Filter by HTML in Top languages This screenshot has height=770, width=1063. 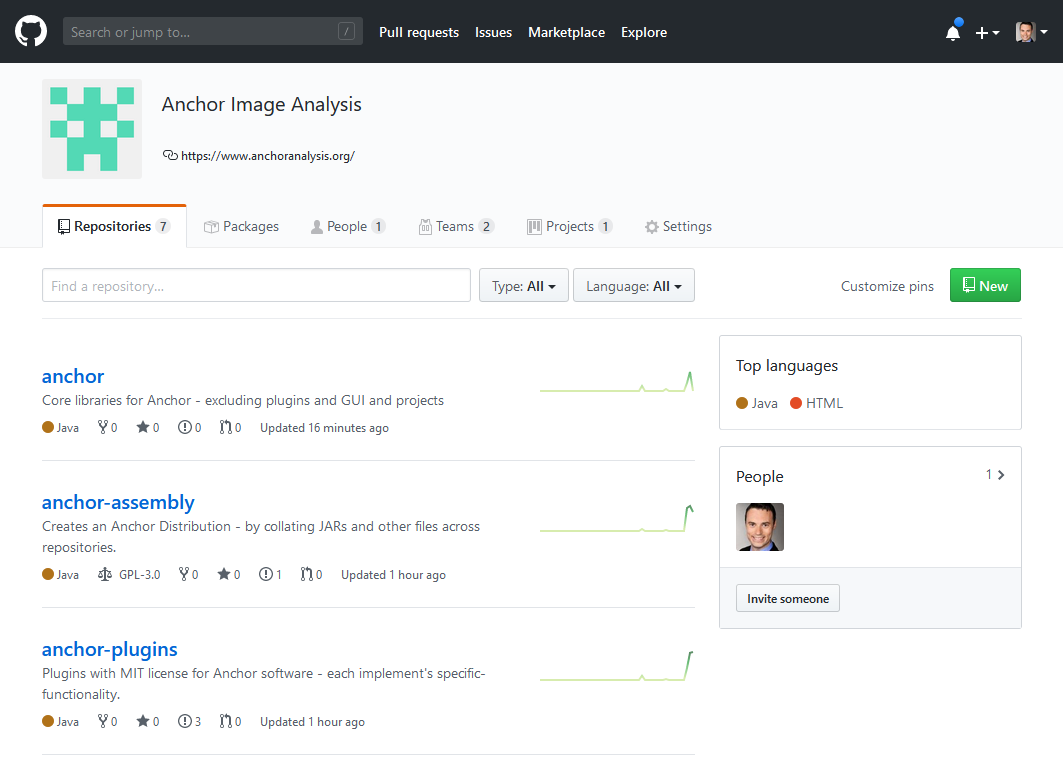coord(816,403)
